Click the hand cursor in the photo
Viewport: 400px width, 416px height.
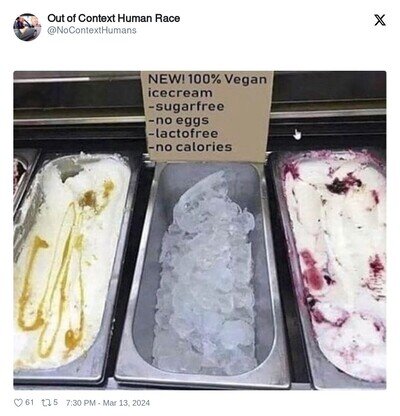point(297,135)
